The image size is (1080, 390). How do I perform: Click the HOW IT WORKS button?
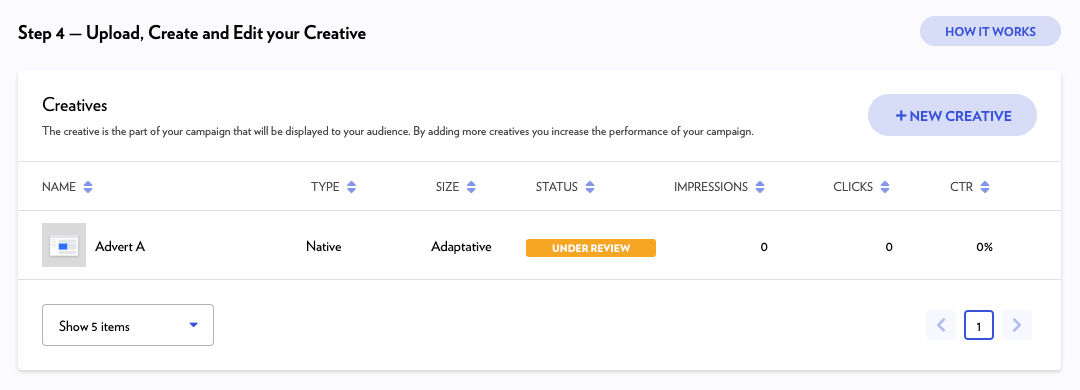click(990, 31)
